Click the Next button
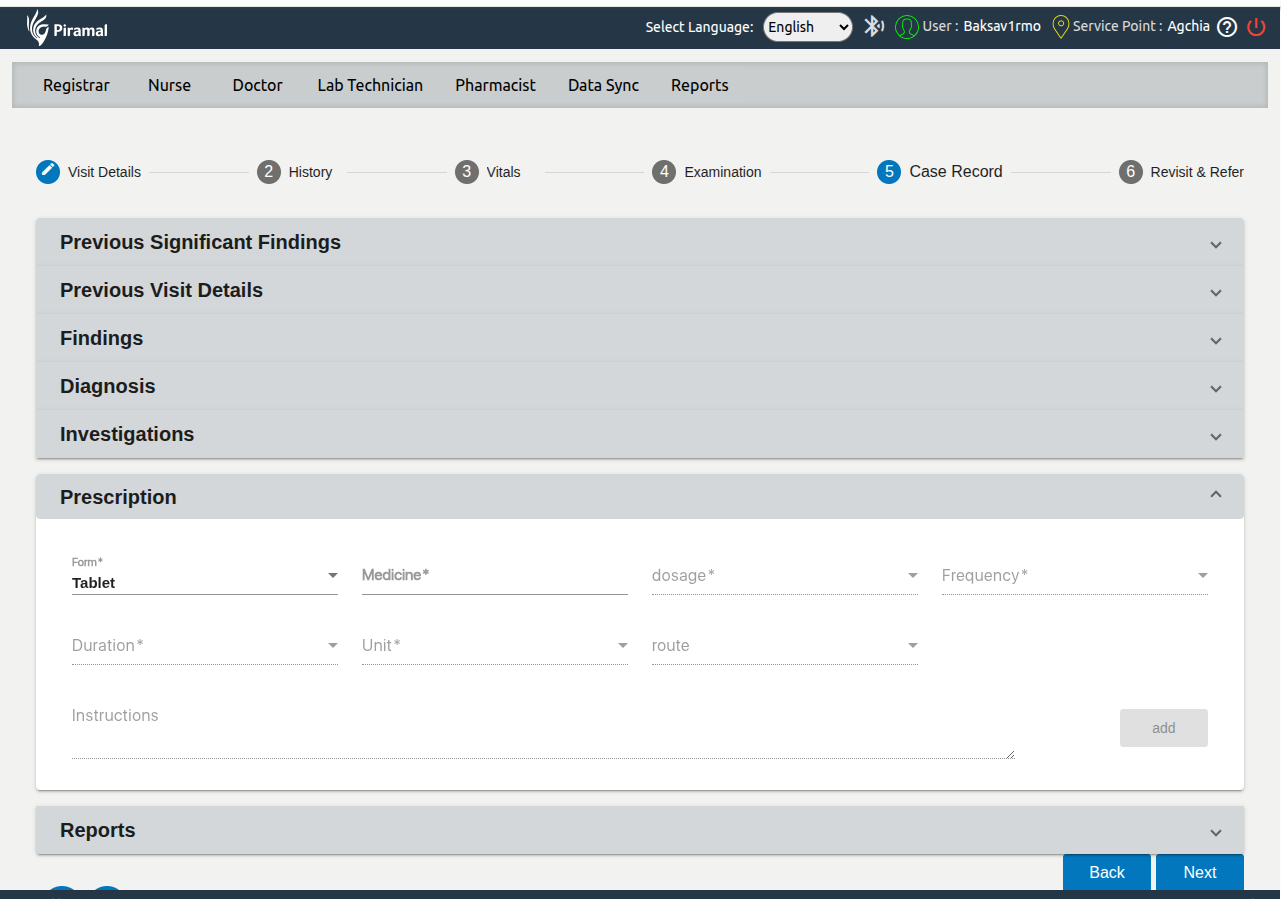This screenshot has width=1281, height=899. [x=1199, y=872]
